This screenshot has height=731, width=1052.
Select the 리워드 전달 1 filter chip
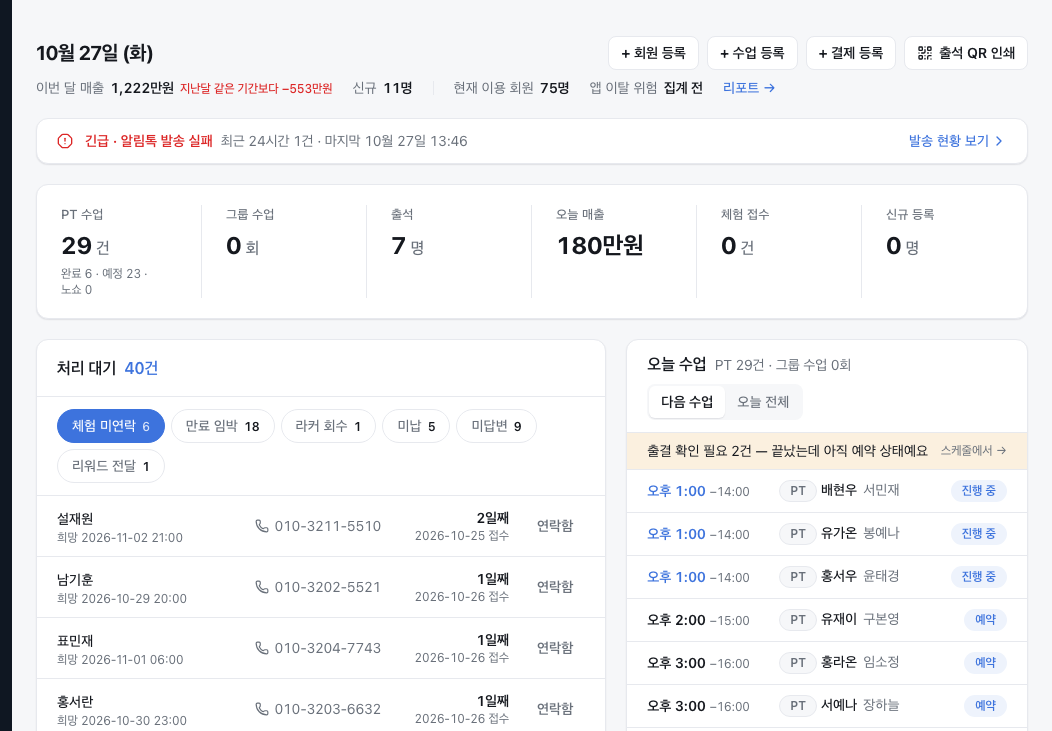(x=111, y=466)
